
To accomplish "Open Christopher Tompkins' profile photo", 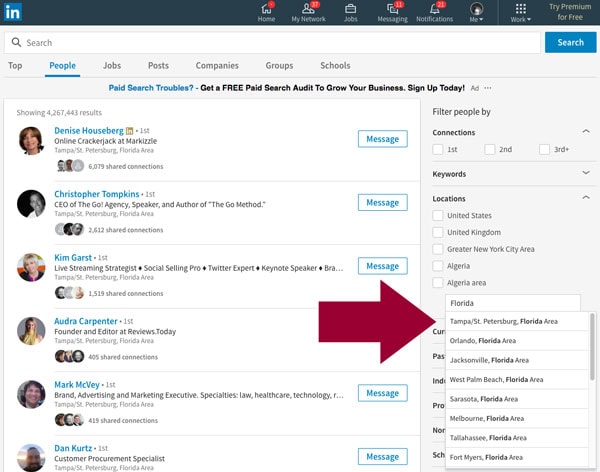I will pos(31,204).
